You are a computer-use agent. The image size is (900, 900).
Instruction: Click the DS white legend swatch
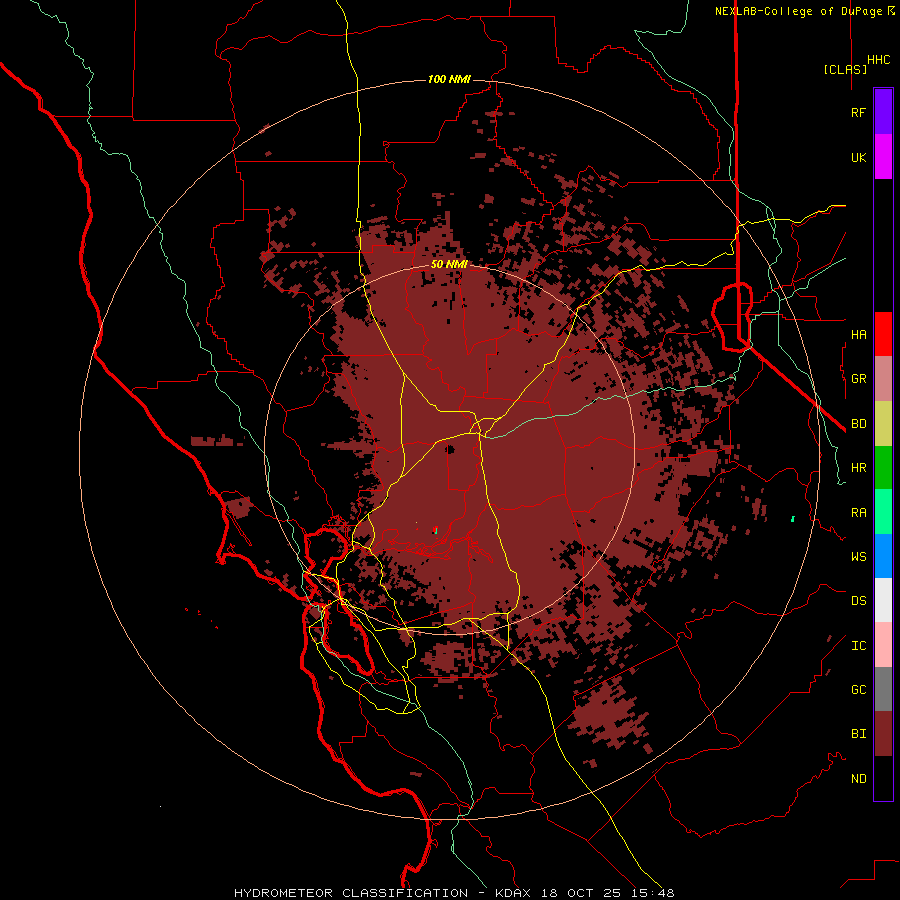click(883, 600)
